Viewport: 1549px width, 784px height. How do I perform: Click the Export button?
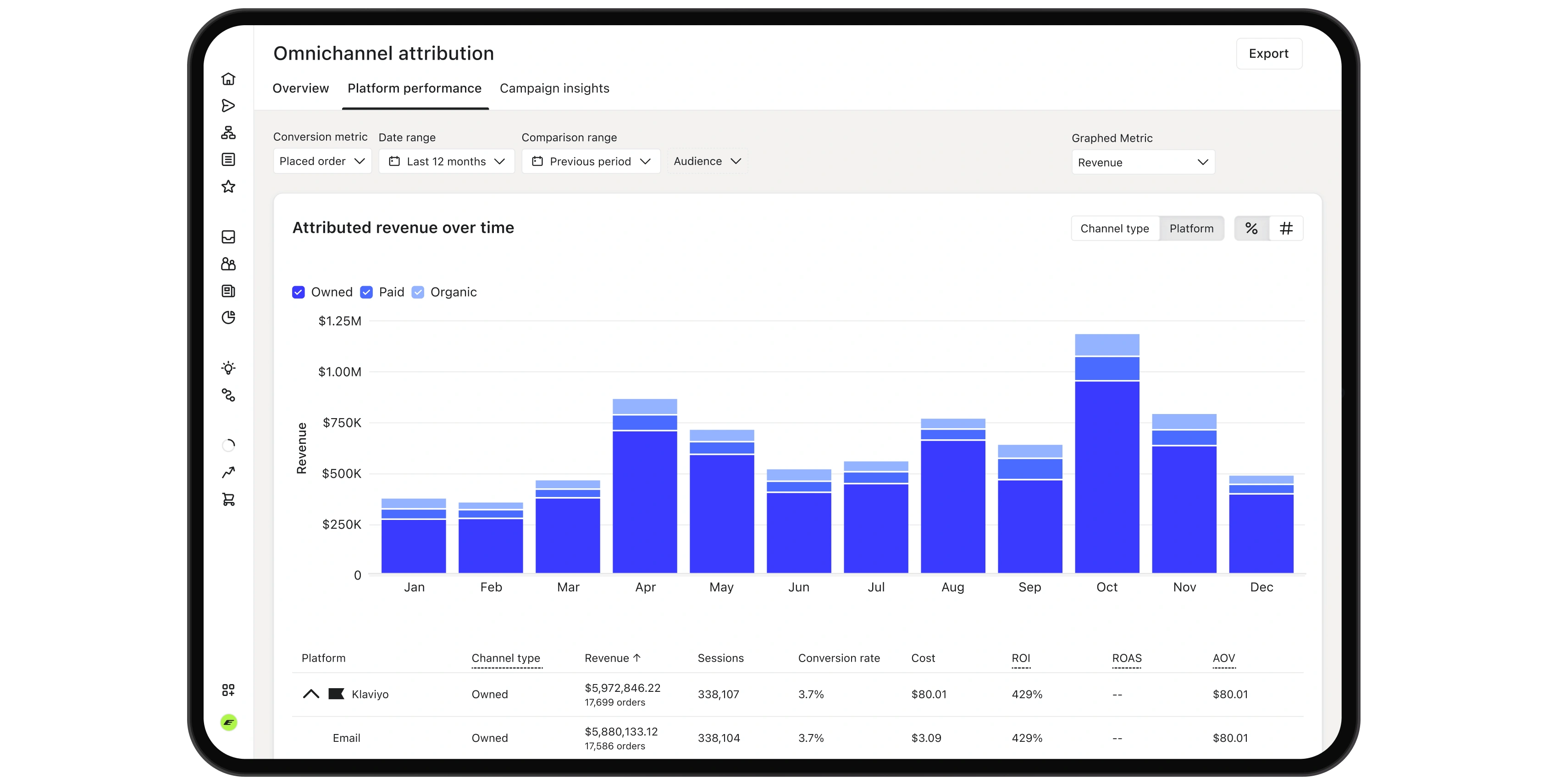(1269, 54)
